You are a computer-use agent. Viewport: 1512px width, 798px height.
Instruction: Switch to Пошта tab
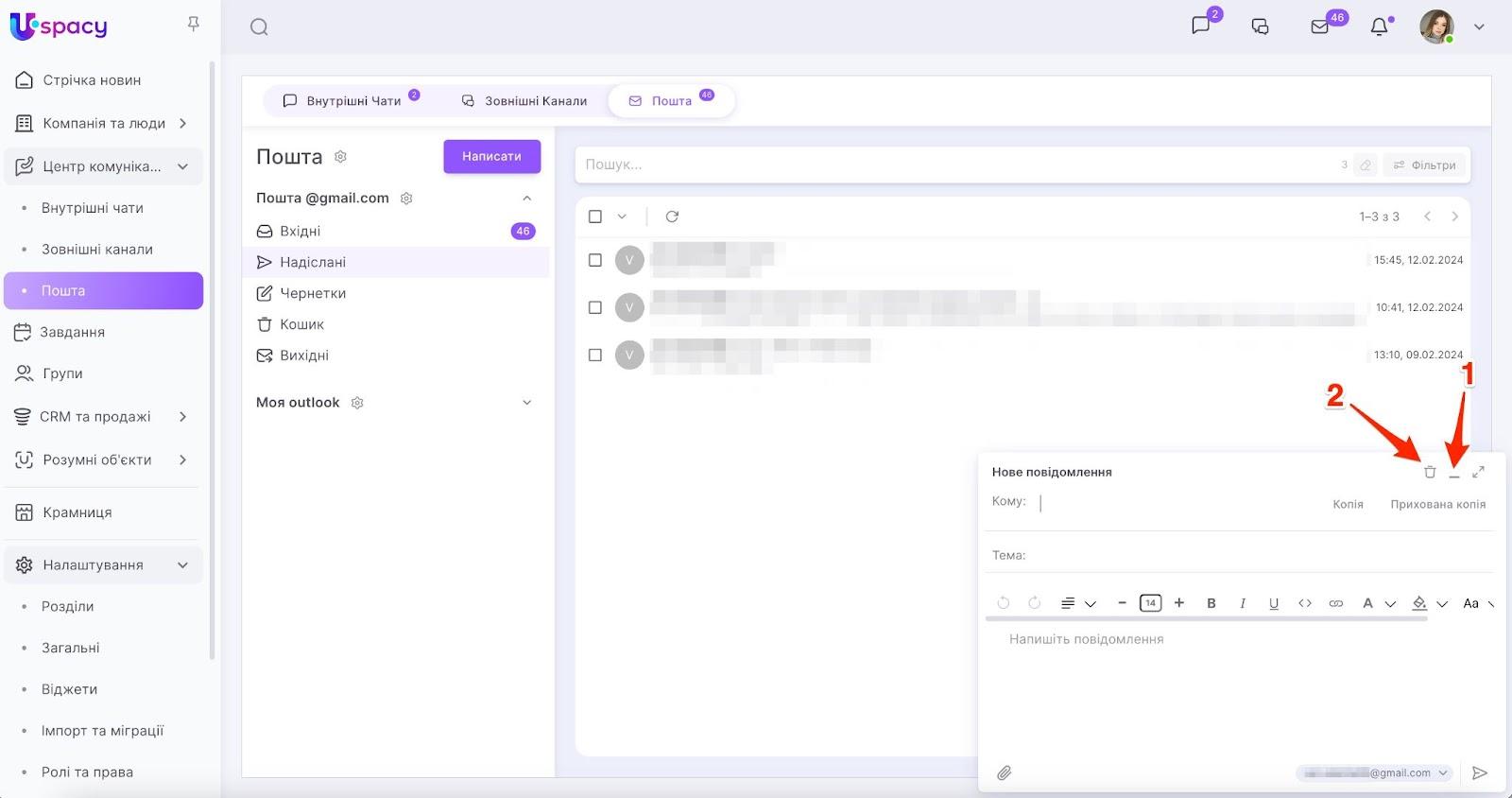click(x=671, y=101)
